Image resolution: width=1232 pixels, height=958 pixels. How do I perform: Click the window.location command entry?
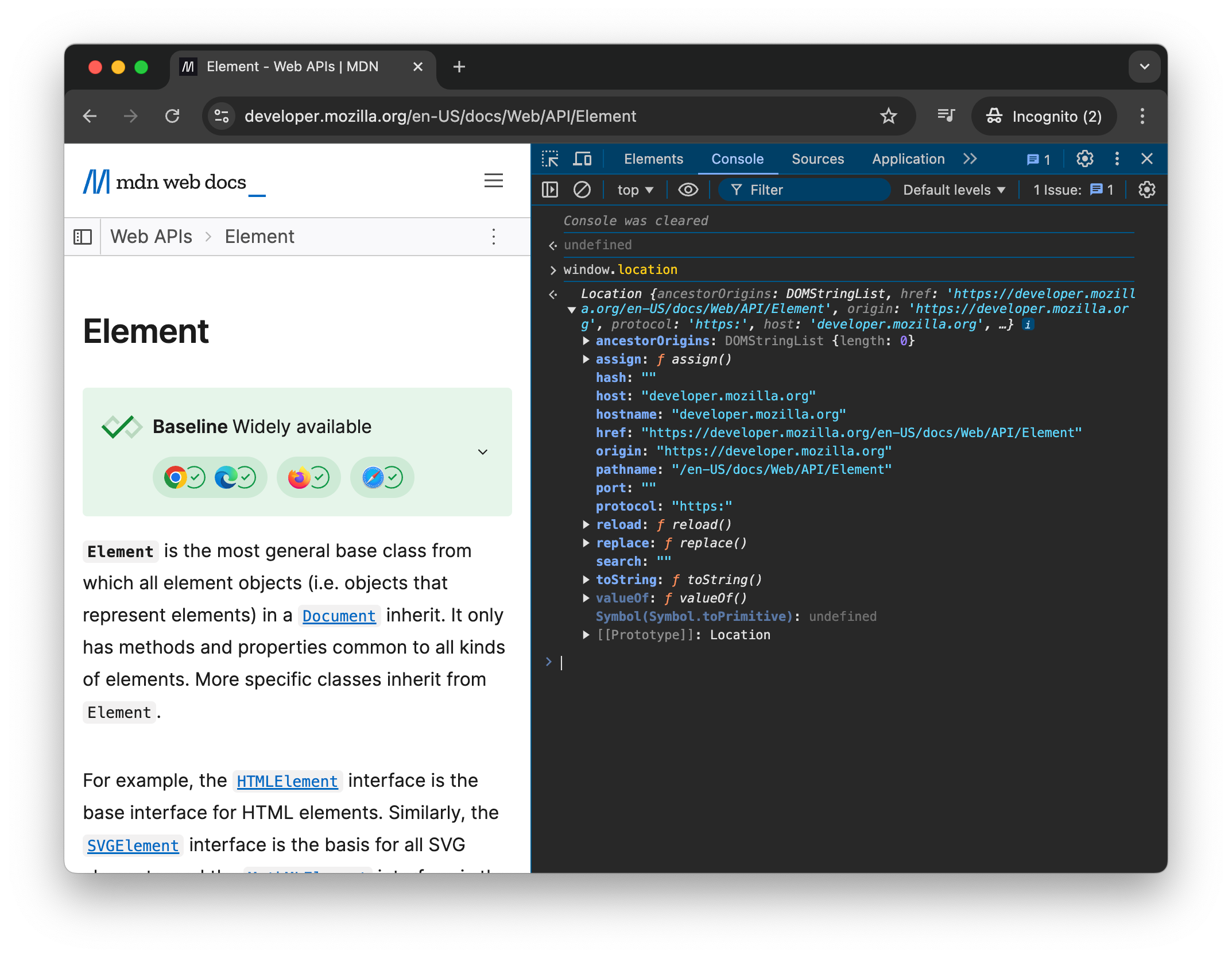coord(620,270)
